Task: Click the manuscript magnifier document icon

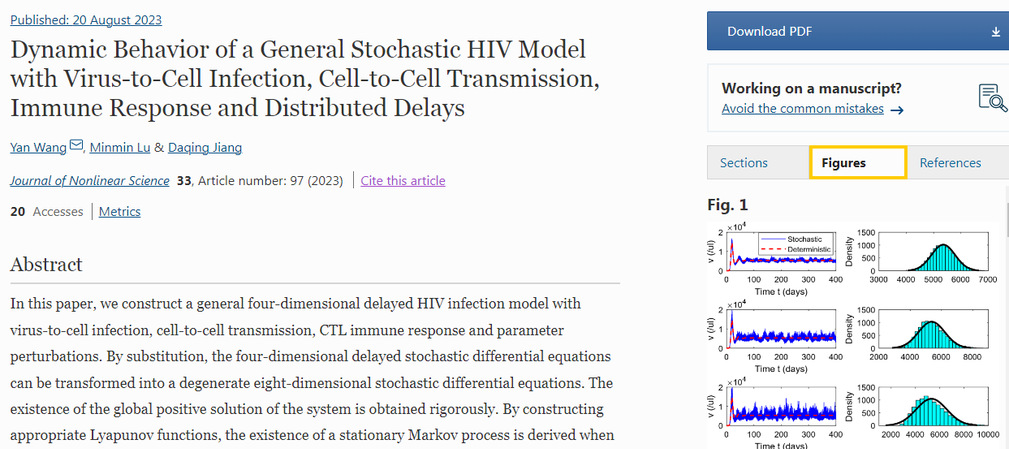Action: click(991, 97)
